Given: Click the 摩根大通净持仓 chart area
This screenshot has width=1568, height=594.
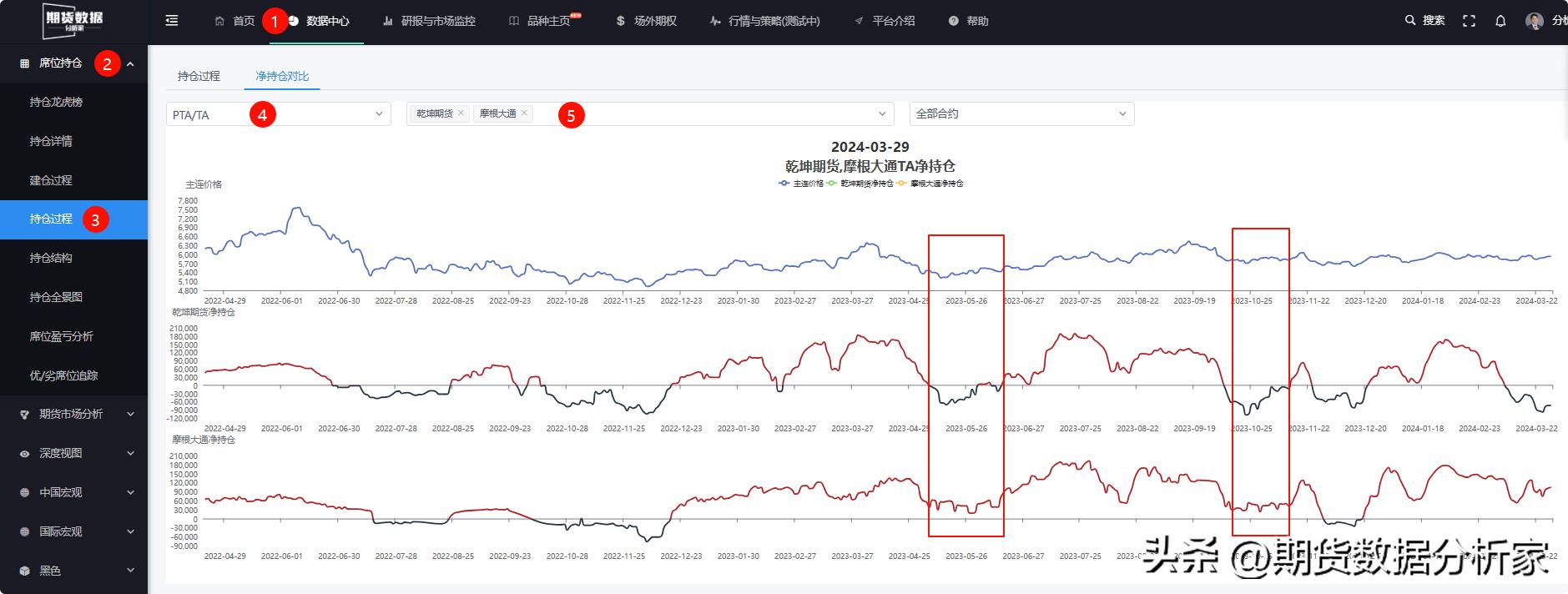Looking at the screenshot, I should click(x=878, y=501).
